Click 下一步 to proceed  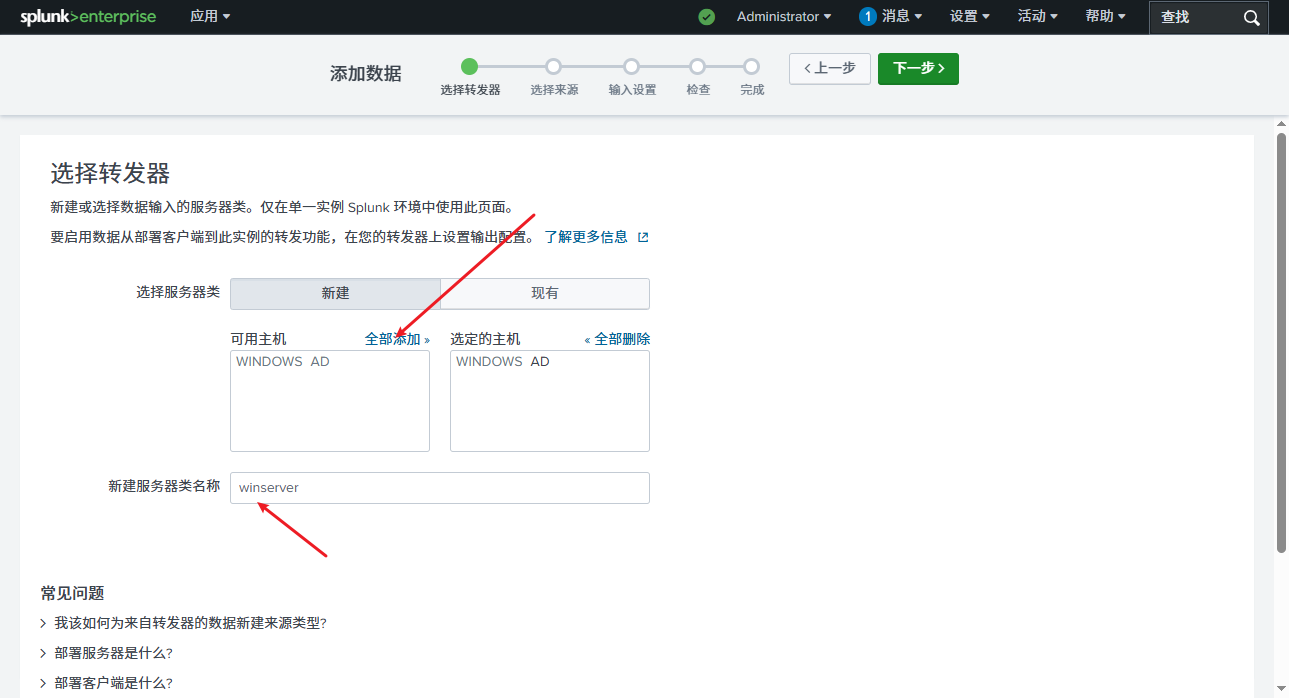917,68
